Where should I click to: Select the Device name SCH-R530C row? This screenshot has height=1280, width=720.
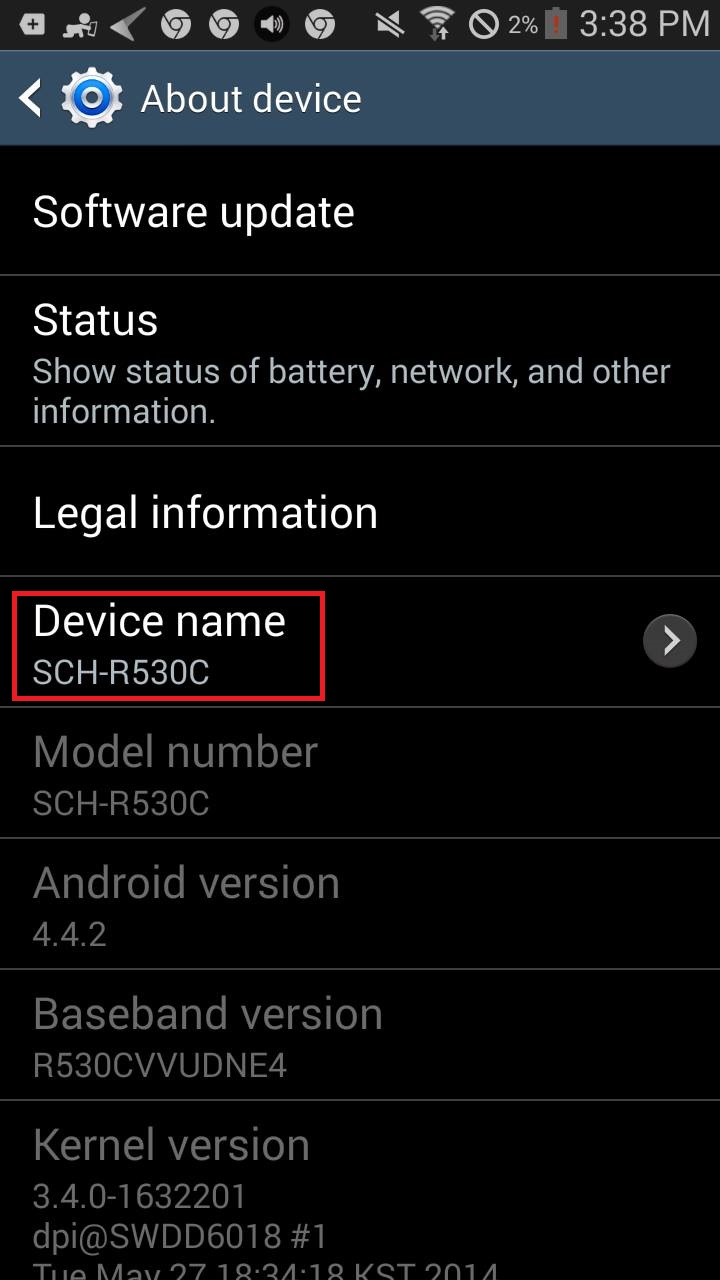point(360,642)
